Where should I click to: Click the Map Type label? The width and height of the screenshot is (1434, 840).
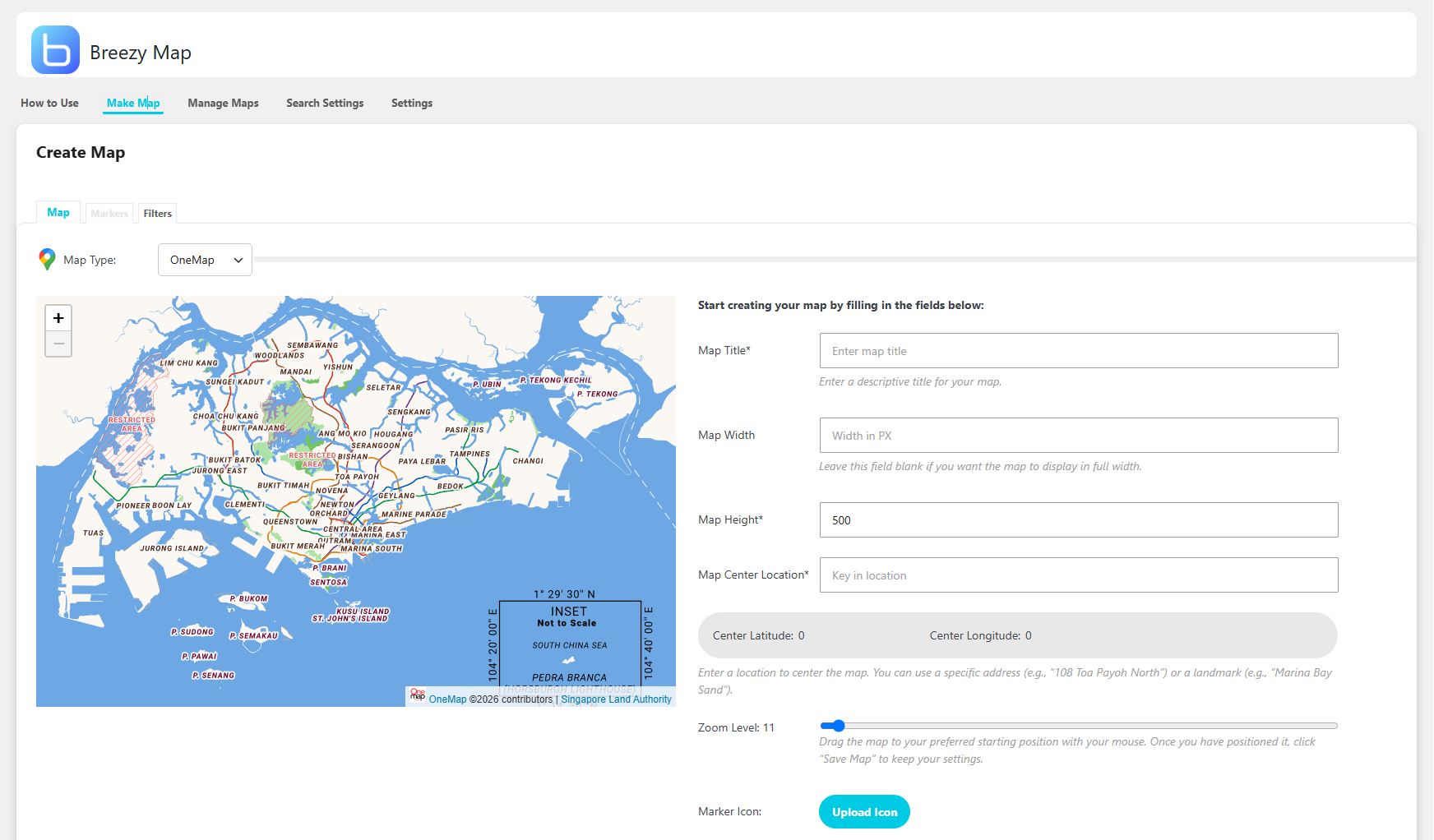click(x=90, y=260)
